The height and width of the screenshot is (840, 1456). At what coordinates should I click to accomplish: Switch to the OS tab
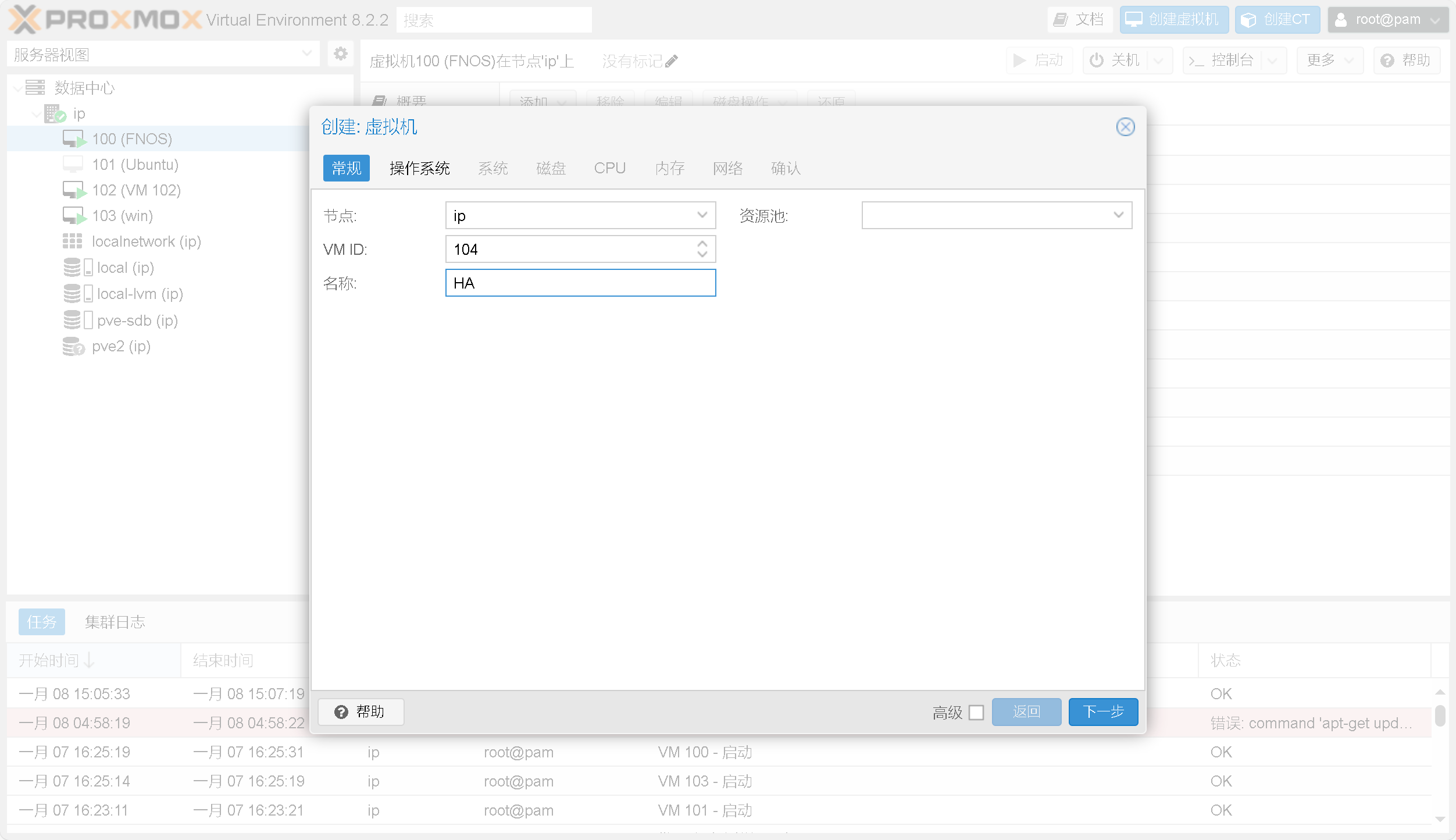(x=419, y=168)
